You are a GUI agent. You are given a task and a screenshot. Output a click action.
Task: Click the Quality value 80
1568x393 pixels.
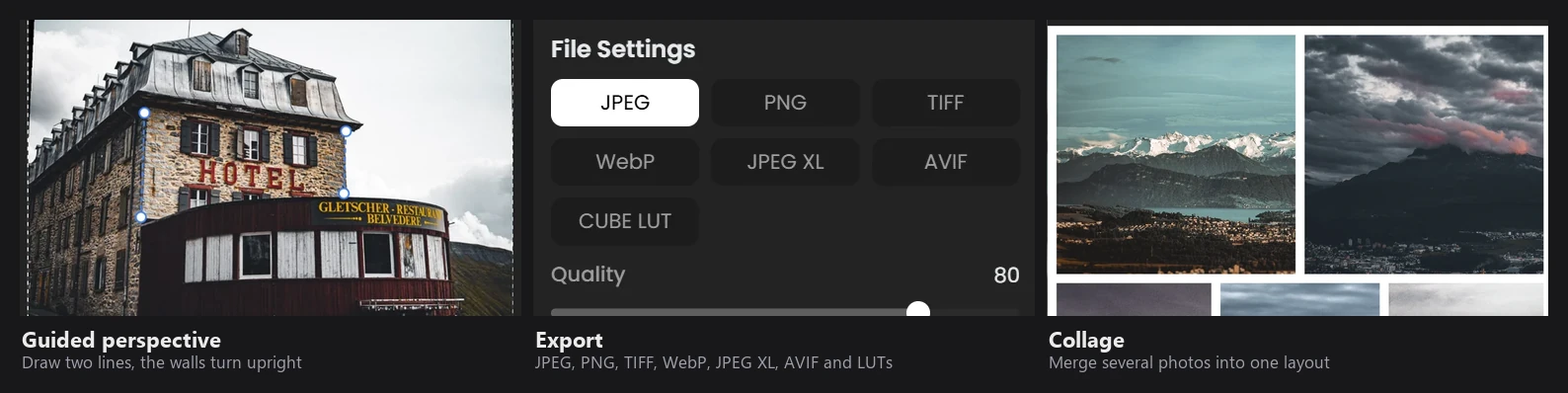tap(1006, 275)
